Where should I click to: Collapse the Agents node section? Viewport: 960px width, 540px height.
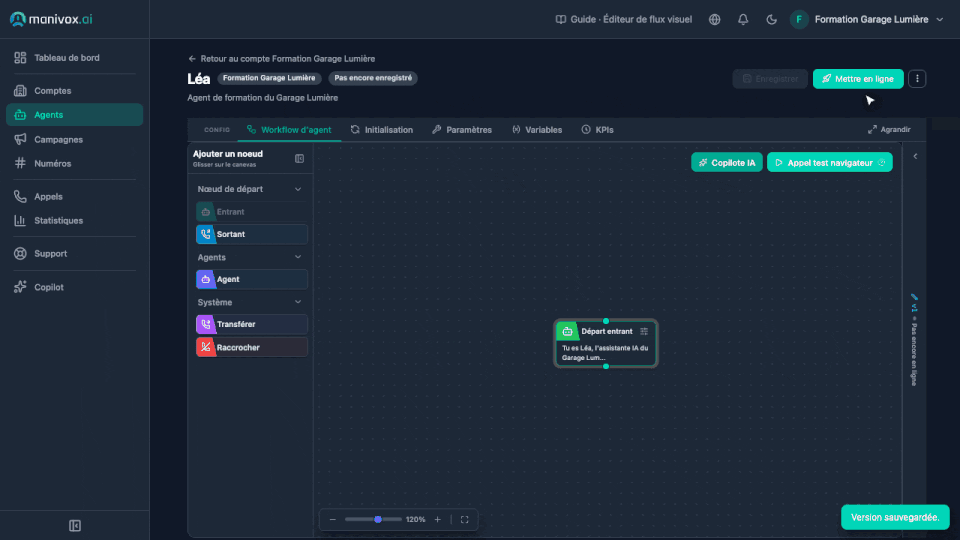point(298,257)
